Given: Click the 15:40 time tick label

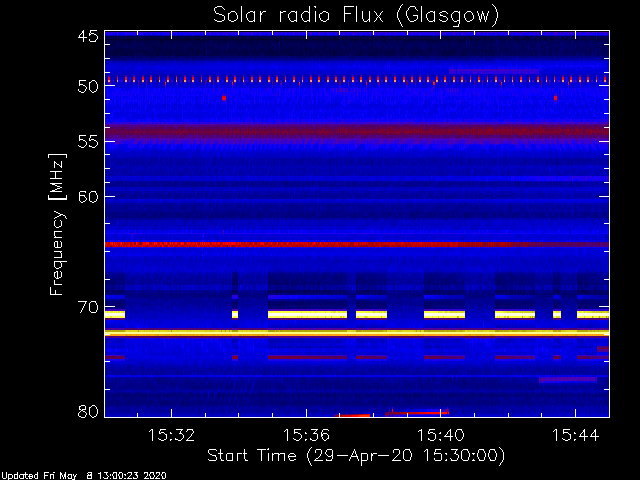Looking at the screenshot, I should tap(441, 435).
